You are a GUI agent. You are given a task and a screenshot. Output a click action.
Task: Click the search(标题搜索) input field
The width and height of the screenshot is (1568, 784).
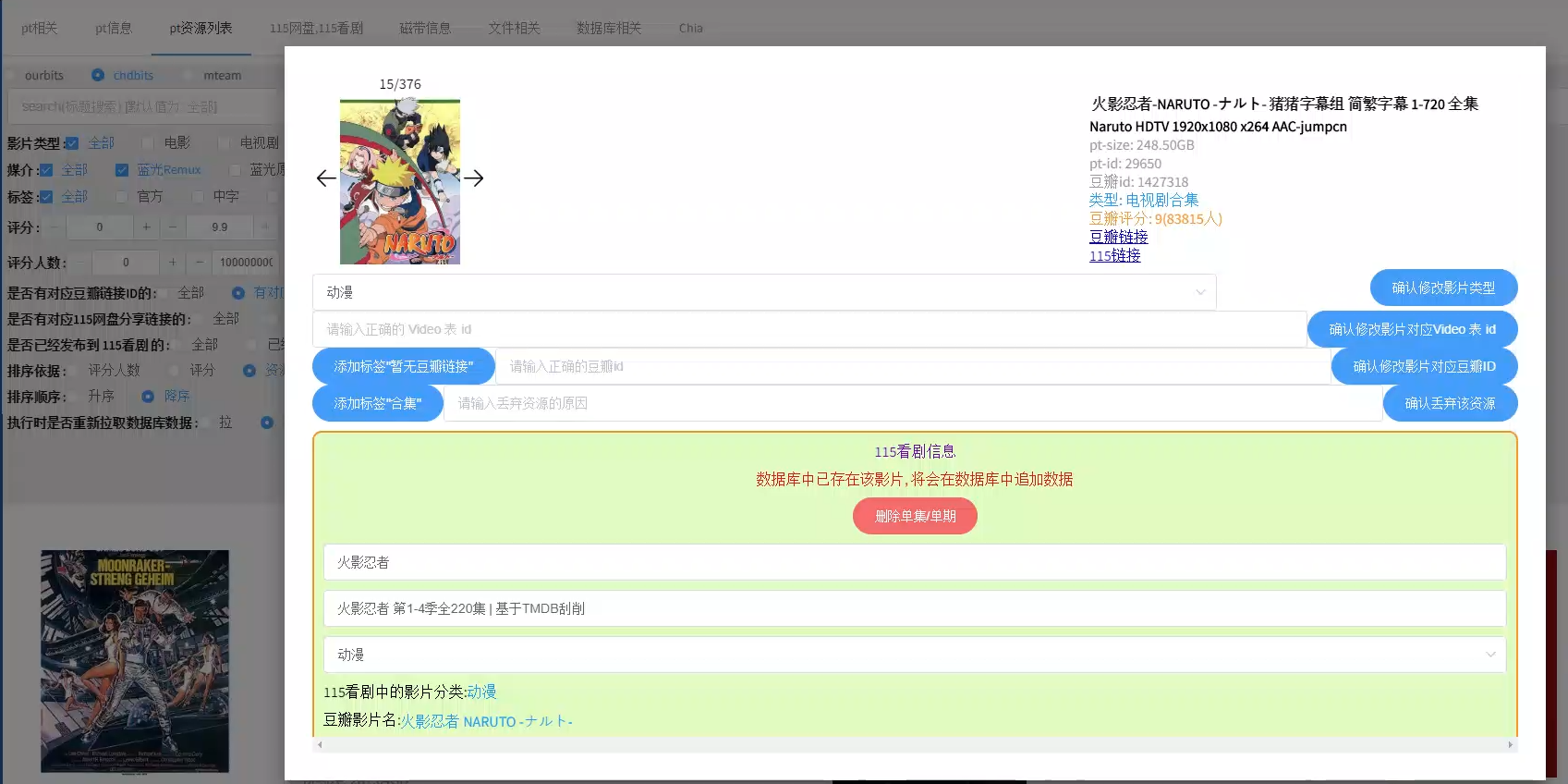[143, 106]
